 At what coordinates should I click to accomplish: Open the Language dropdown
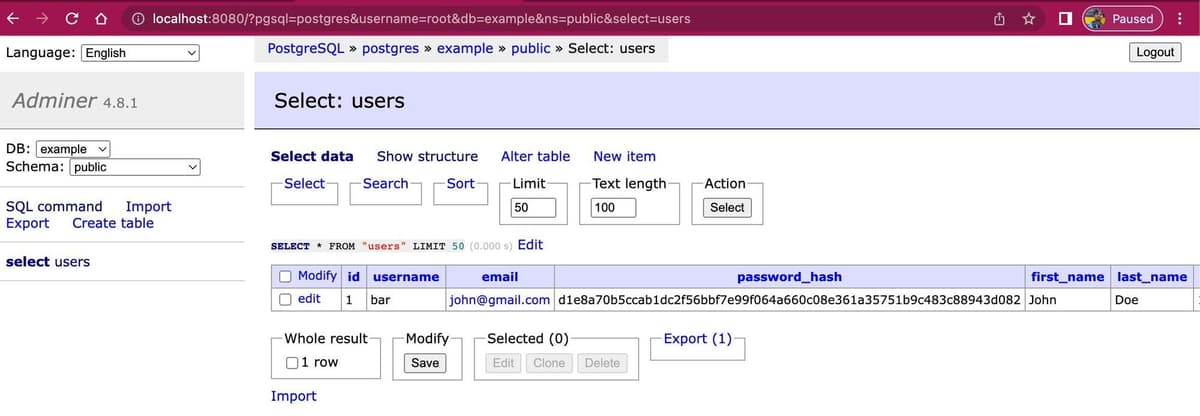142,53
